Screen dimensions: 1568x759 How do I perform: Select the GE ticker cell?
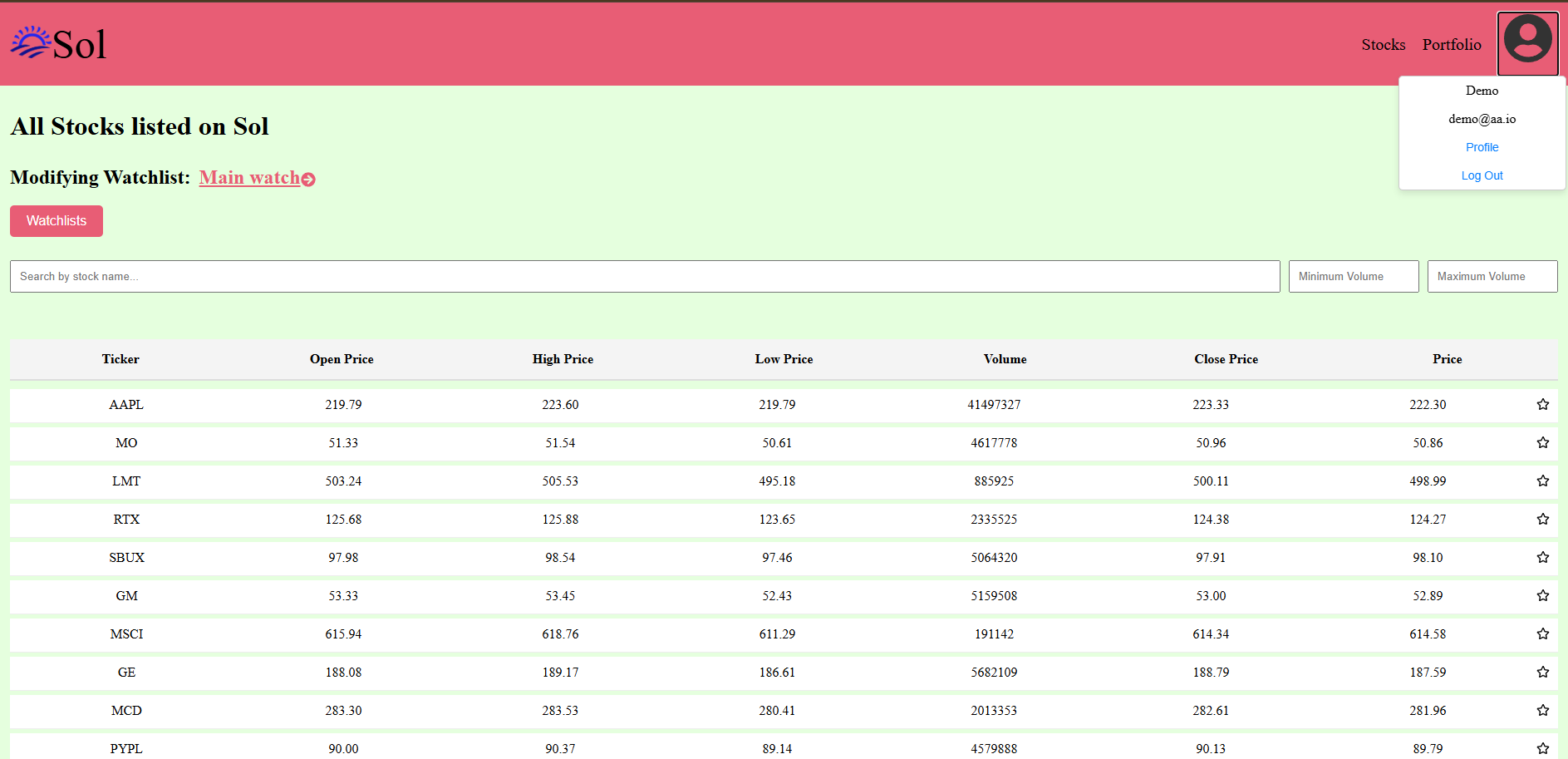(126, 673)
